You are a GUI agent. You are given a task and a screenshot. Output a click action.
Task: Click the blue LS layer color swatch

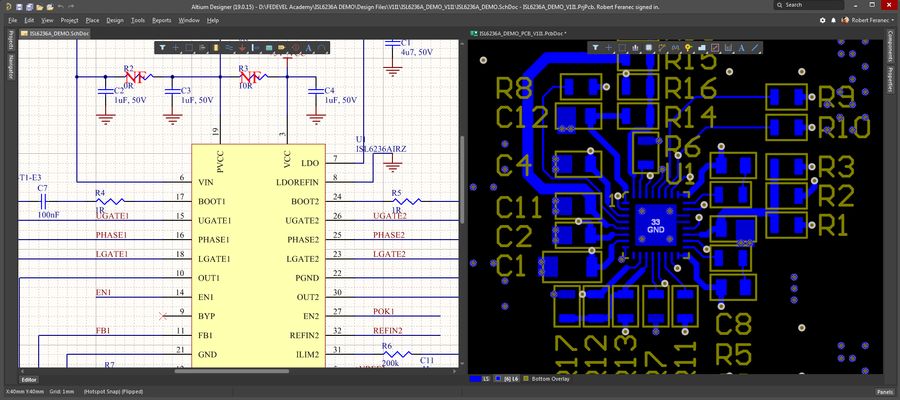475,380
